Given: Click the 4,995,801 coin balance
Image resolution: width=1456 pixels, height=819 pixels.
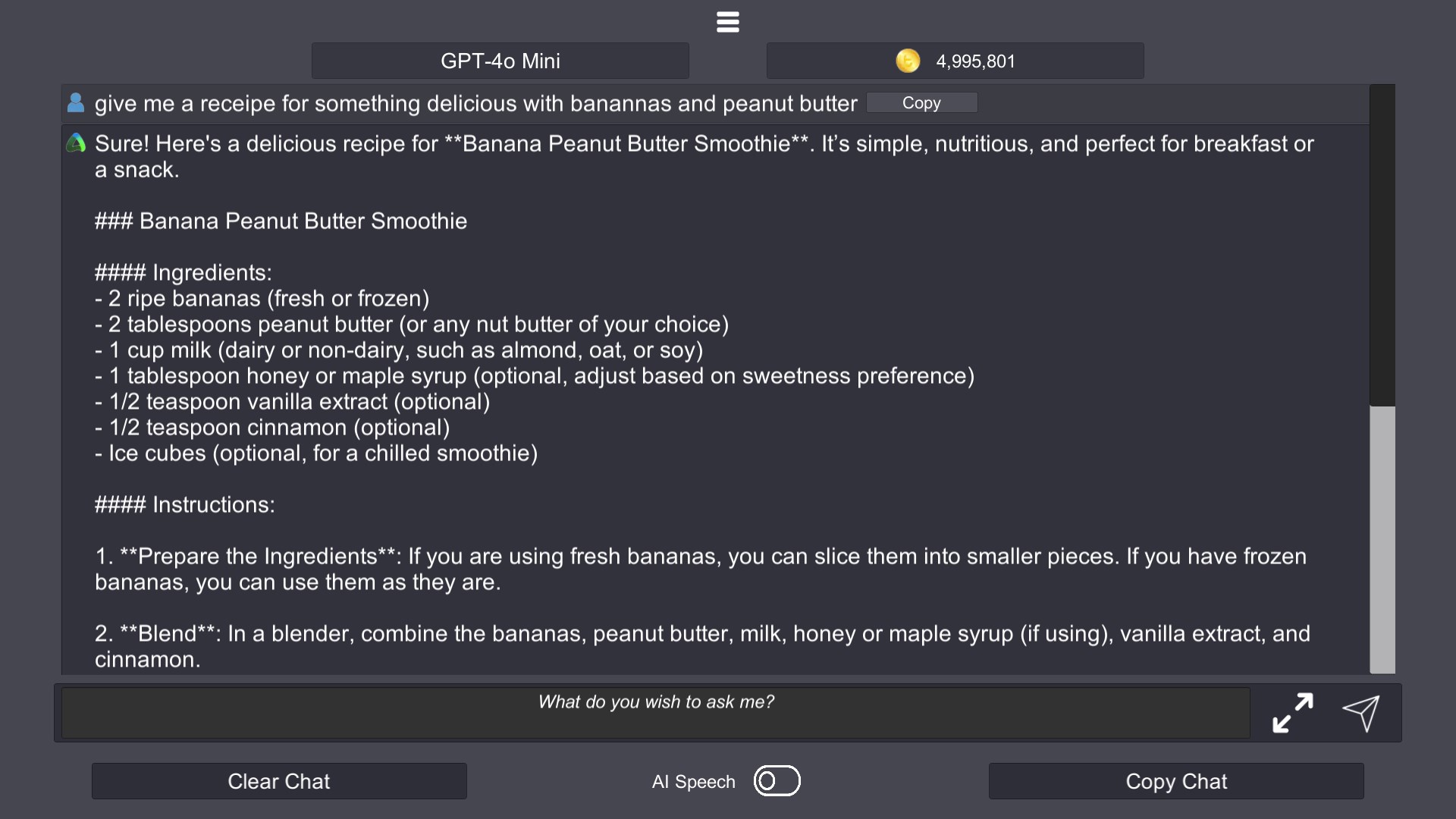Looking at the screenshot, I should (x=975, y=61).
